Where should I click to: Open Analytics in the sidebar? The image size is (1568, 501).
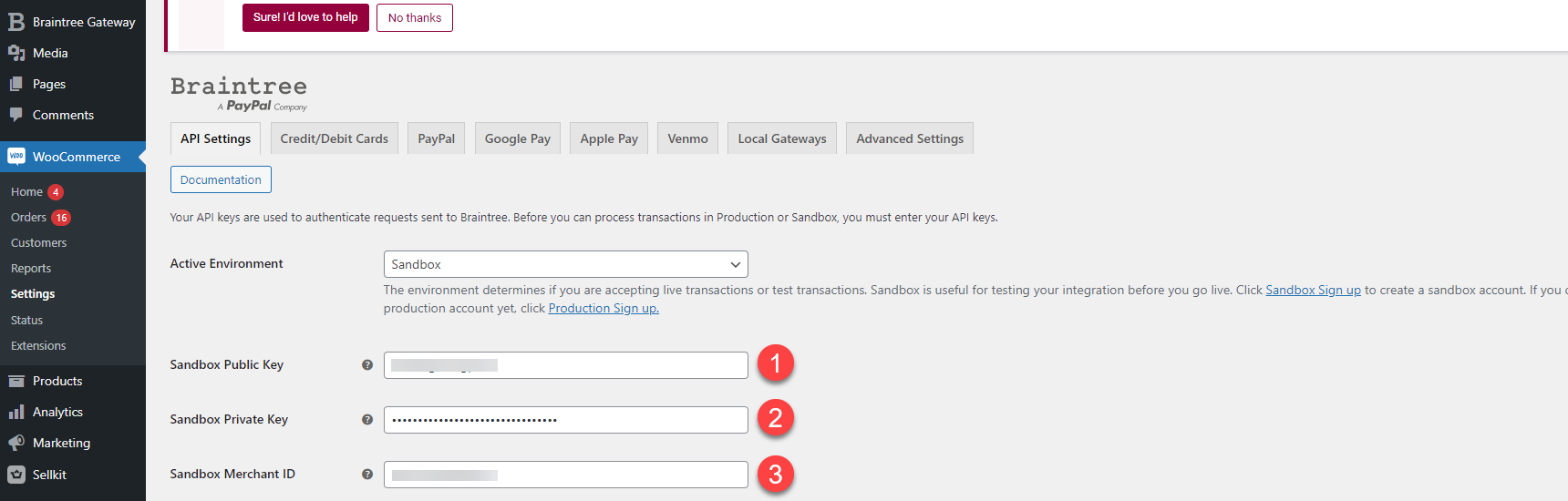(73, 412)
